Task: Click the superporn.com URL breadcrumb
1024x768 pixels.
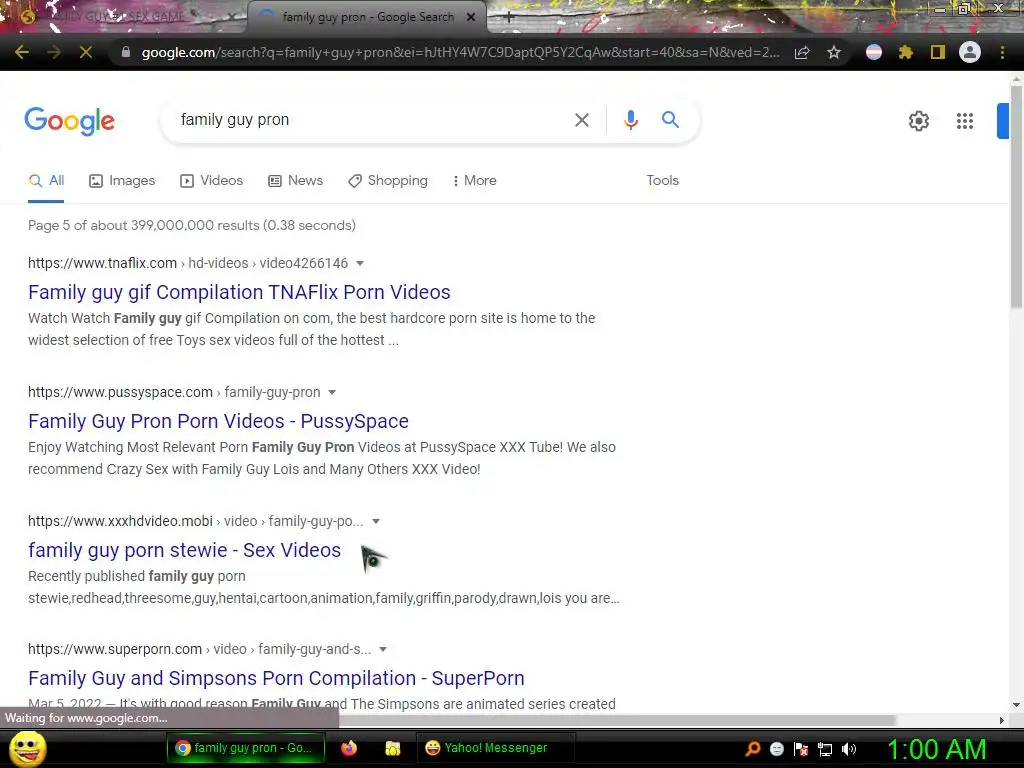Action: pyautogui.click(x=200, y=649)
